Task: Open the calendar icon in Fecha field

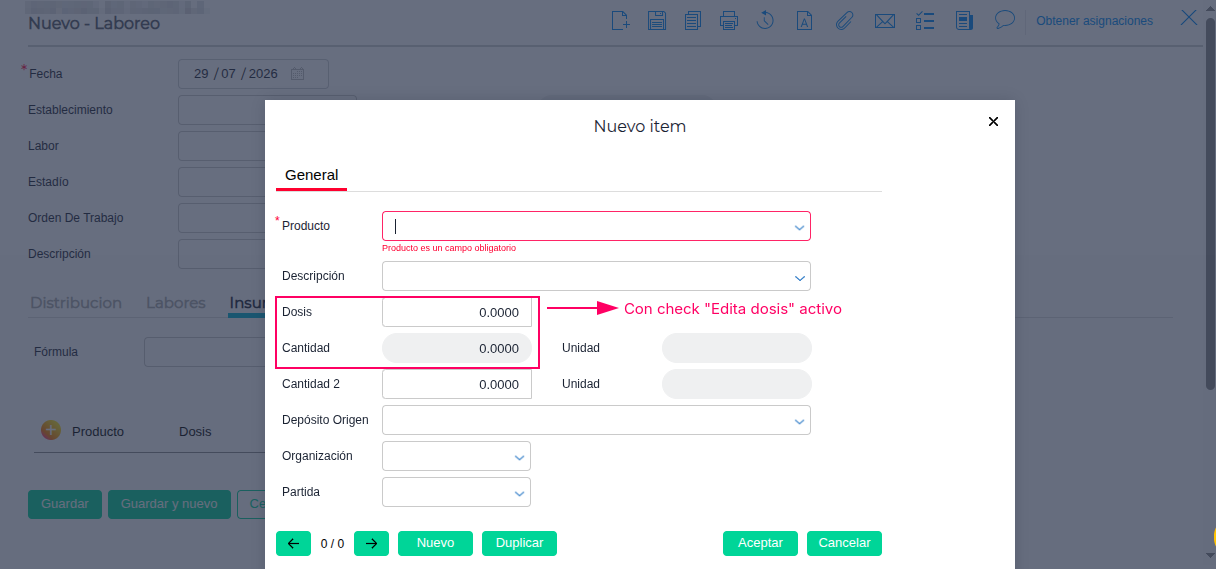Action: click(x=297, y=74)
